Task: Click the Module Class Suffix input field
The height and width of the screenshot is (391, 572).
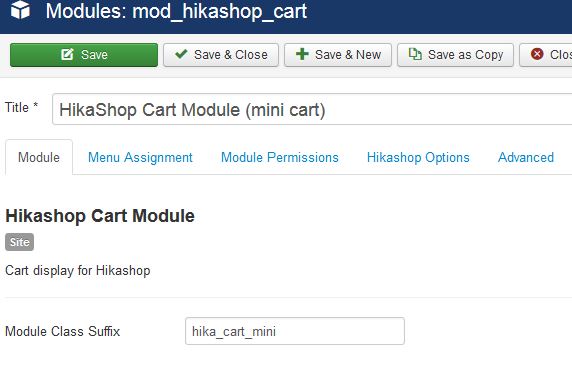Action: click(295, 331)
